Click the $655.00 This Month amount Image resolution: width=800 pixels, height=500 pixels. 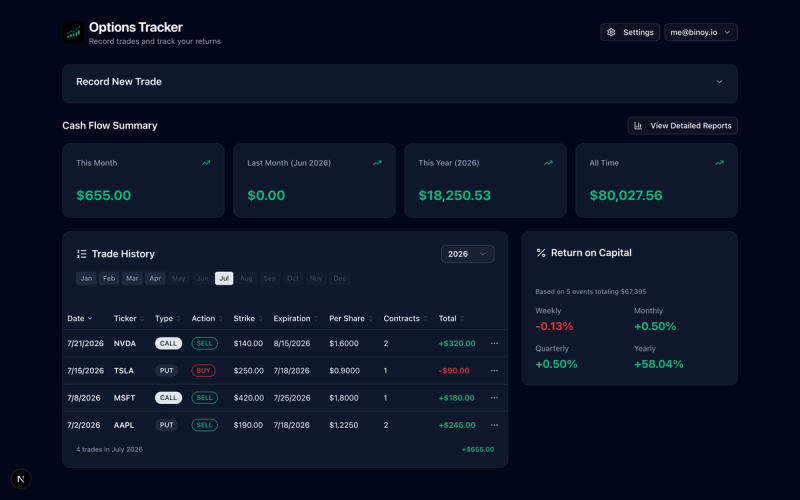(104, 195)
